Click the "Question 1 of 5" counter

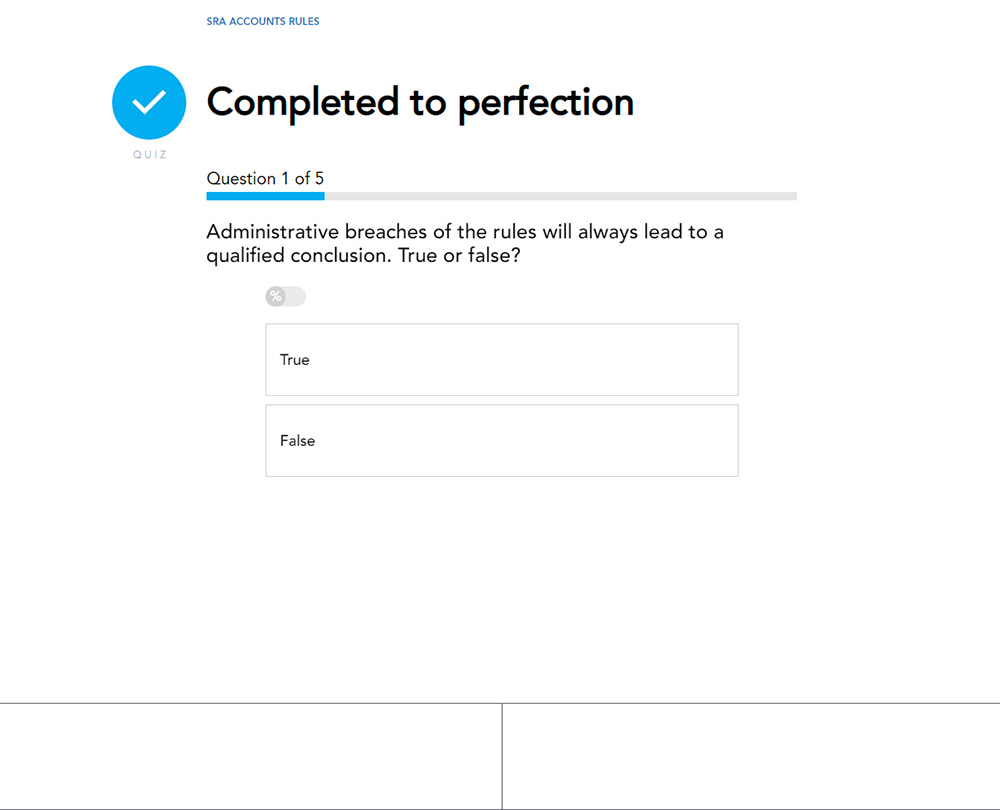265,178
